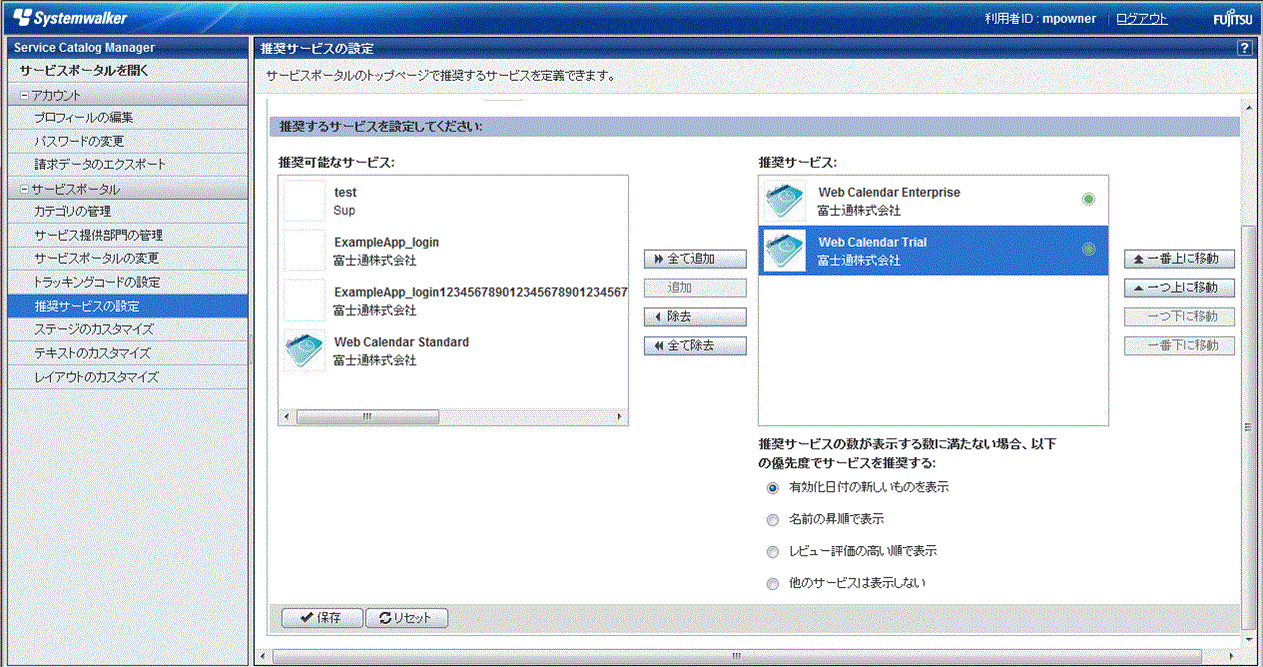1263x667 pixels.
Task: Open the help question mark icon
Action: click(x=1244, y=48)
